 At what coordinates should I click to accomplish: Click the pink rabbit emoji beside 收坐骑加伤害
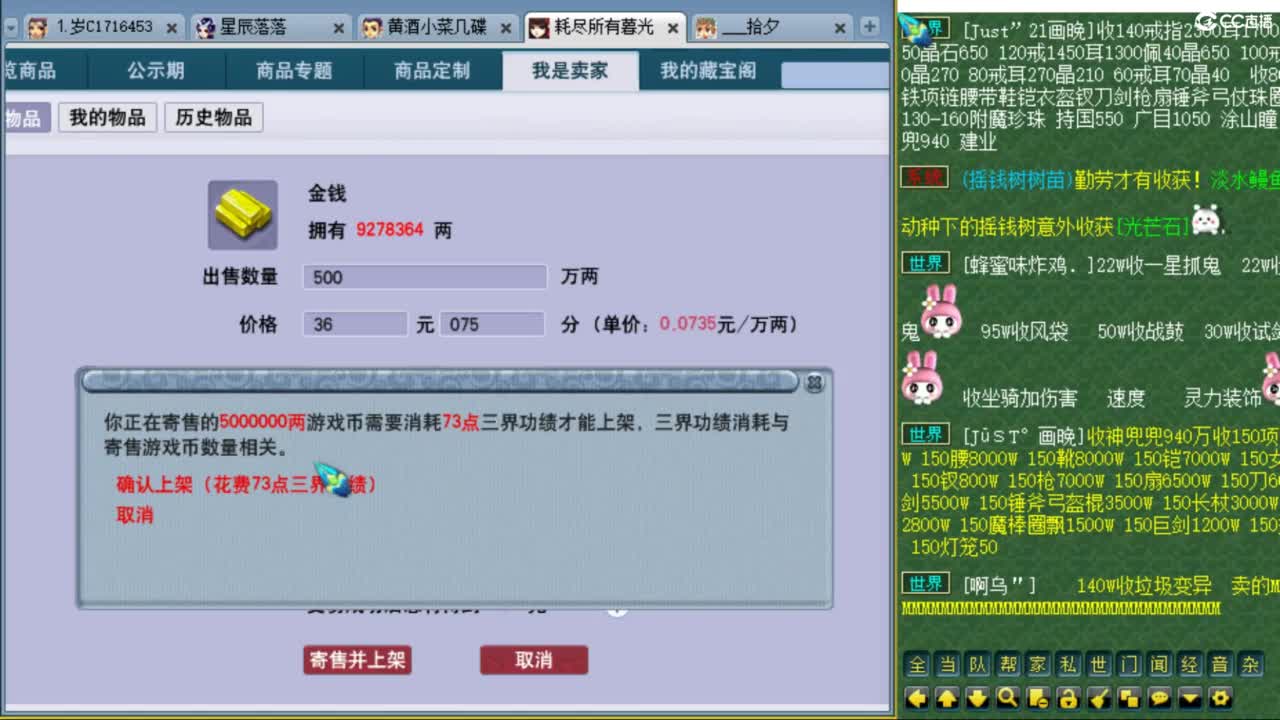920,377
